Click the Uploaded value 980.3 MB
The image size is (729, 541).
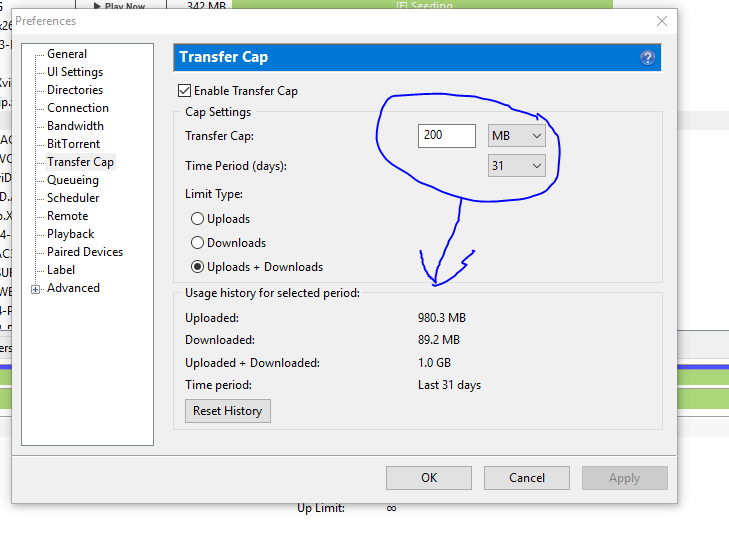442,318
